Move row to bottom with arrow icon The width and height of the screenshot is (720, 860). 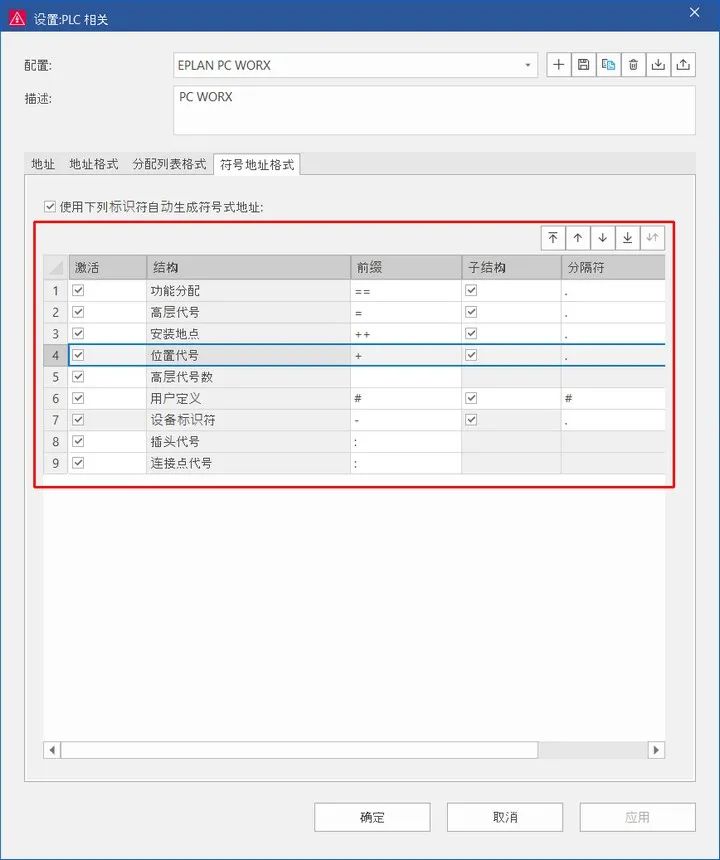(627, 238)
